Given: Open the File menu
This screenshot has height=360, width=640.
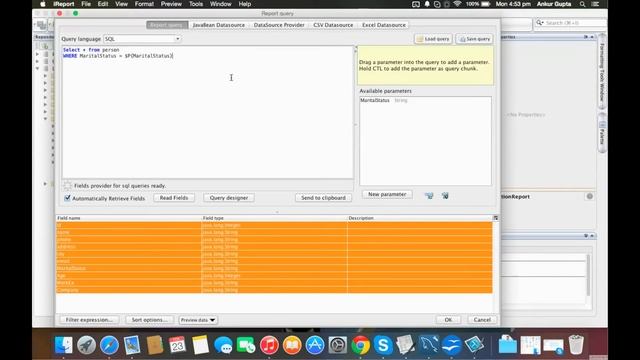Looking at the screenshot, I should (x=86, y=4).
